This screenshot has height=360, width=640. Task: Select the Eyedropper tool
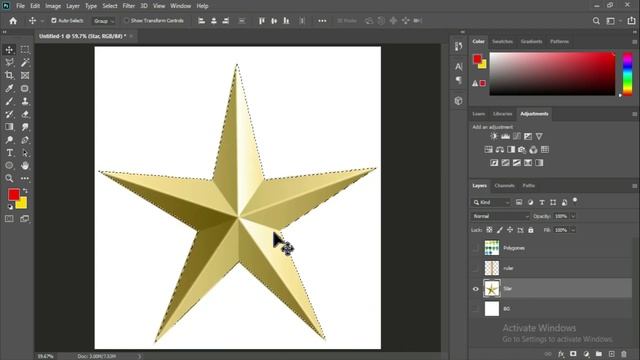(9, 88)
